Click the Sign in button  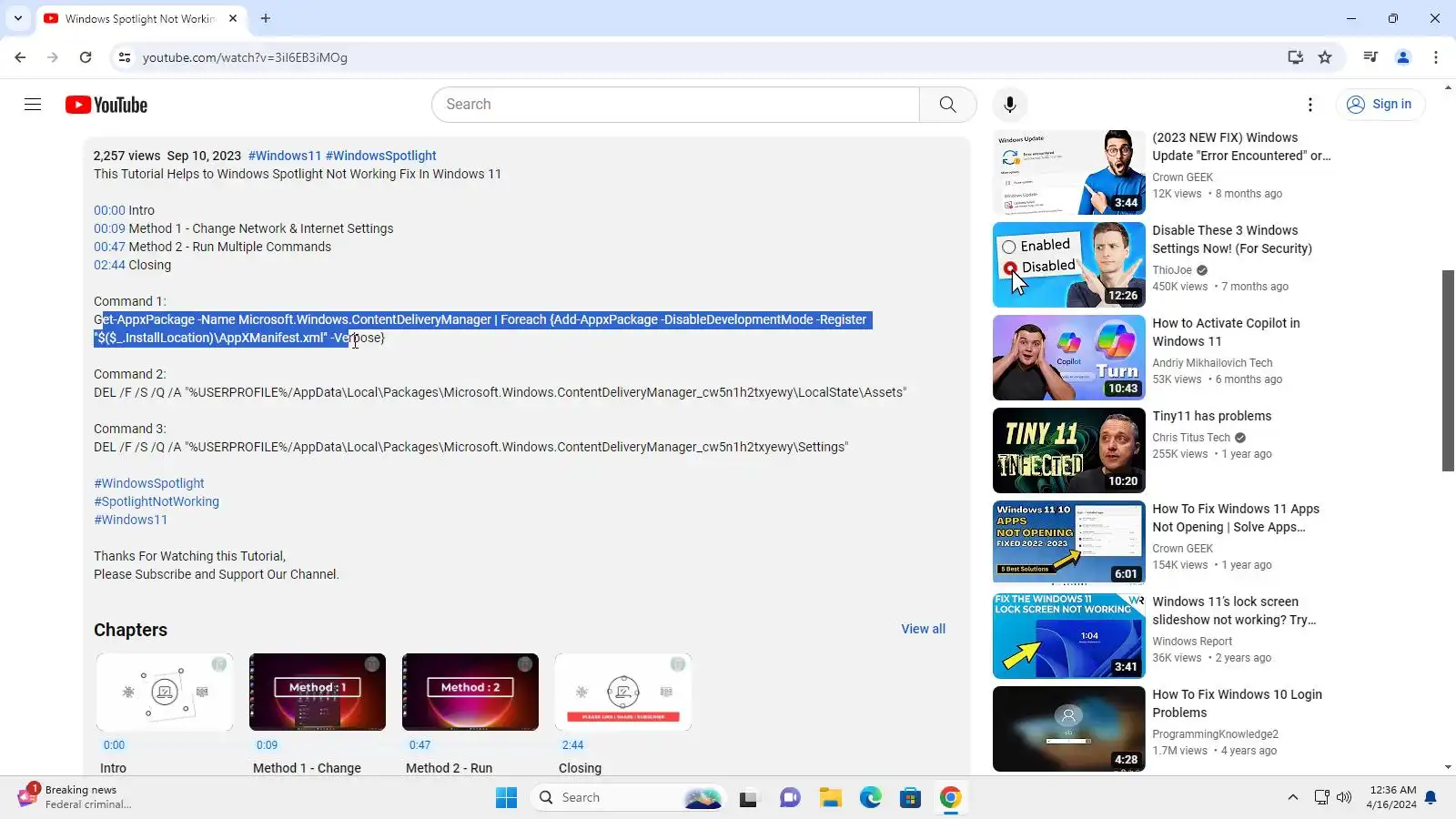tap(1380, 105)
